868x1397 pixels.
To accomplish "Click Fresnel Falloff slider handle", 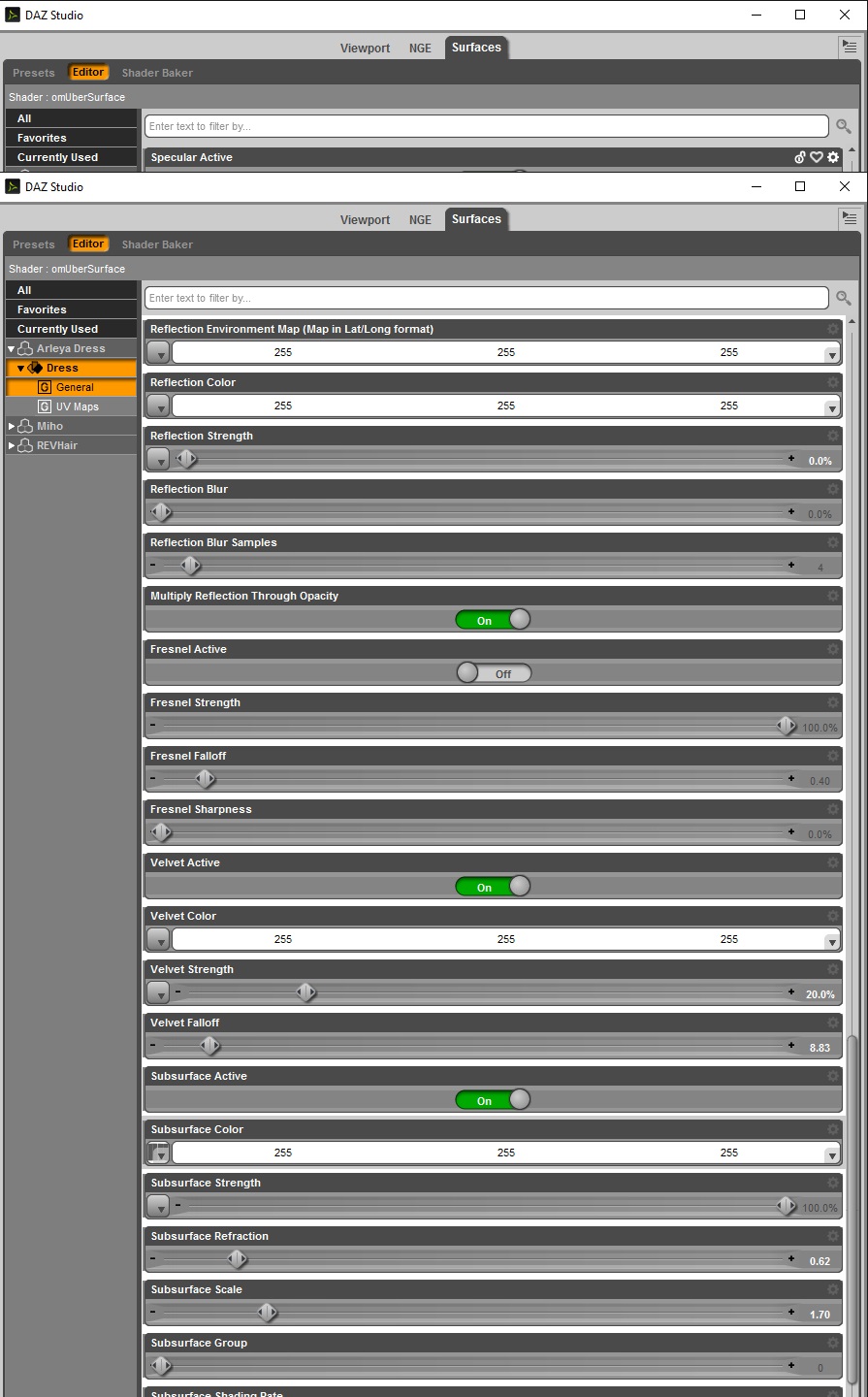I will click(206, 778).
